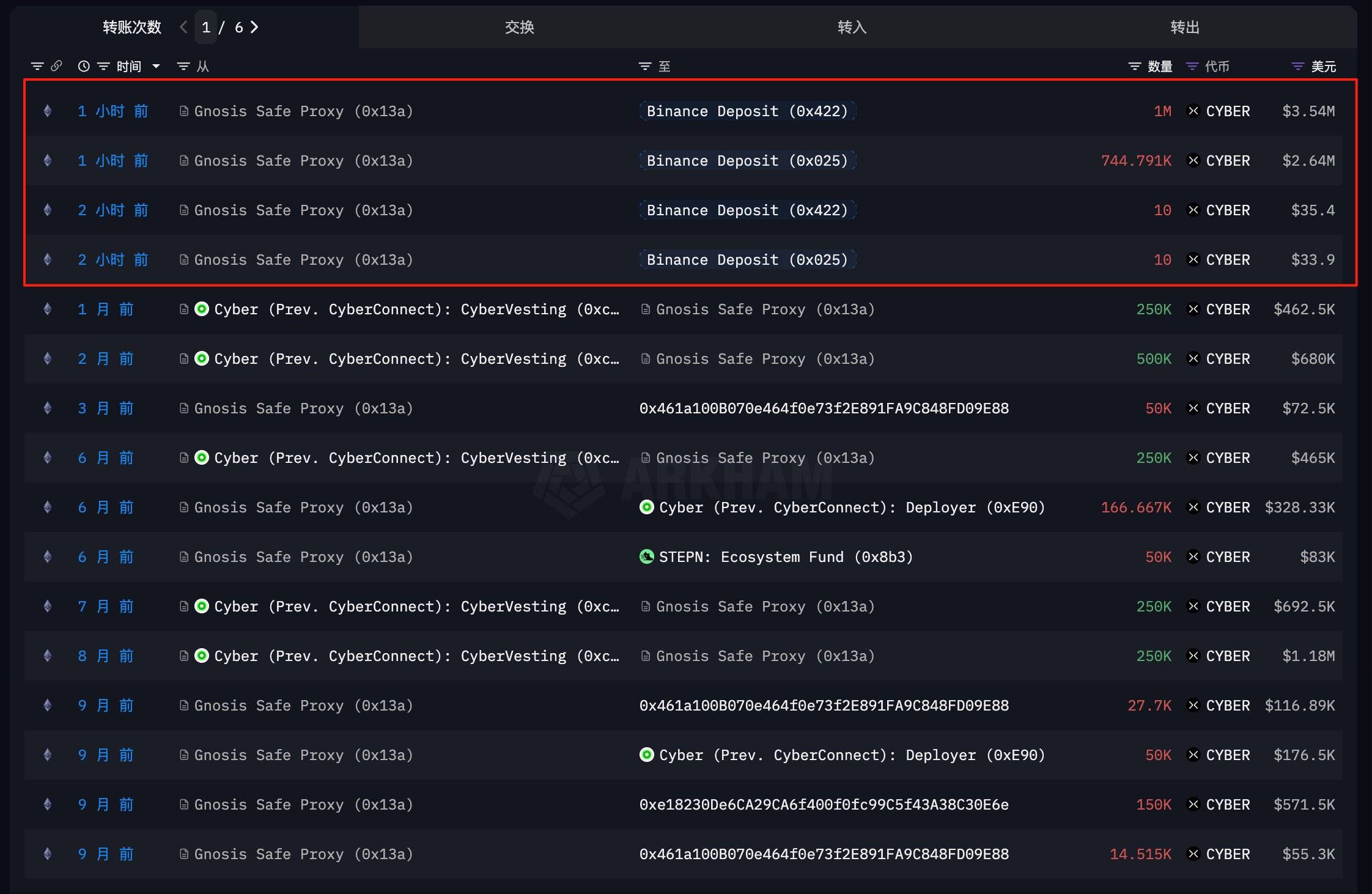Click the STEPN Ecosystem Fund logo icon
Screen dimensions: 1372x894
coord(646,556)
